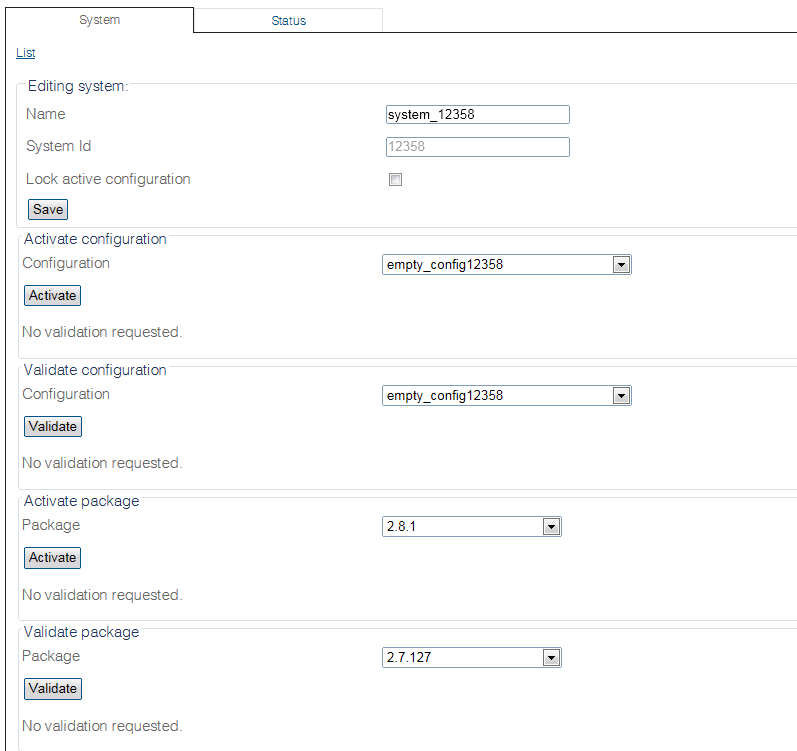Viewport: 797px width, 751px height.
Task: Expand the Validate configuration dropdown
Action: click(507, 396)
